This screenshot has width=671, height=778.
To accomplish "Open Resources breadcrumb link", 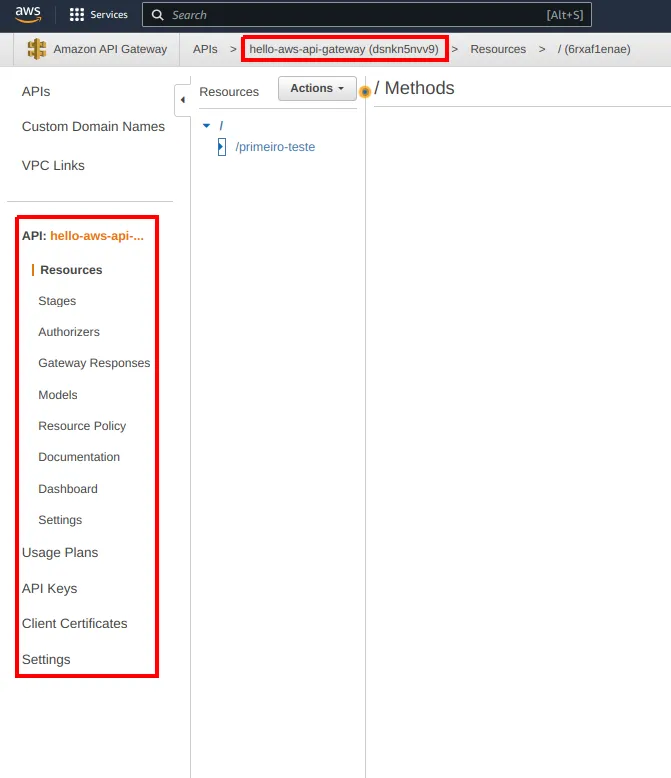I will (x=498, y=49).
